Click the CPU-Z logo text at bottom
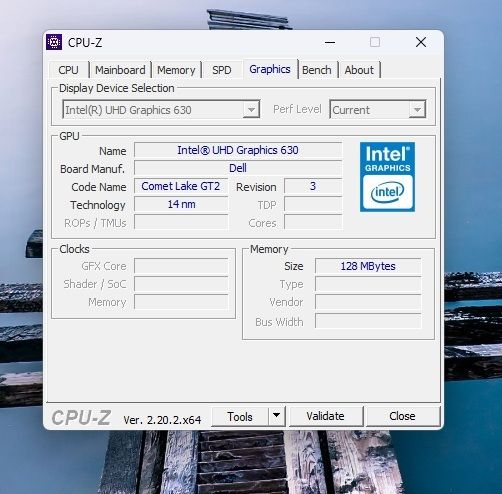 pyautogui.click(x=81, y=418)
